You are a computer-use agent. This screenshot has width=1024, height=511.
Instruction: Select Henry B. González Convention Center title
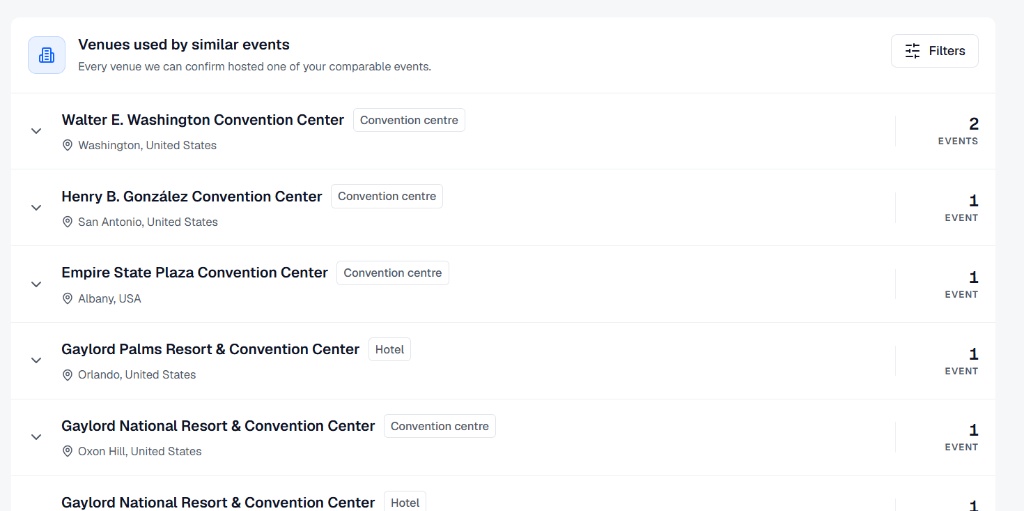[191, 197]
